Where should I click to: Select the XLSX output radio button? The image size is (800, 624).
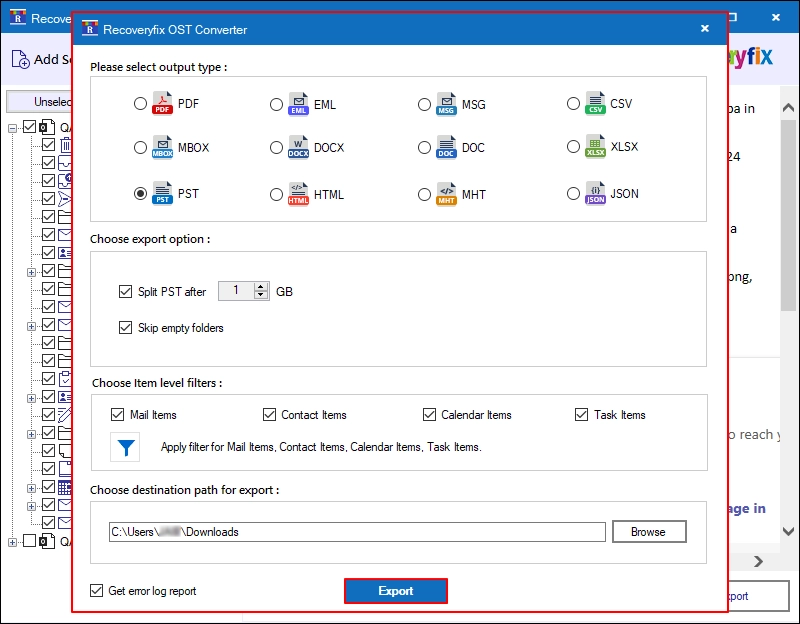click(573, 146)
